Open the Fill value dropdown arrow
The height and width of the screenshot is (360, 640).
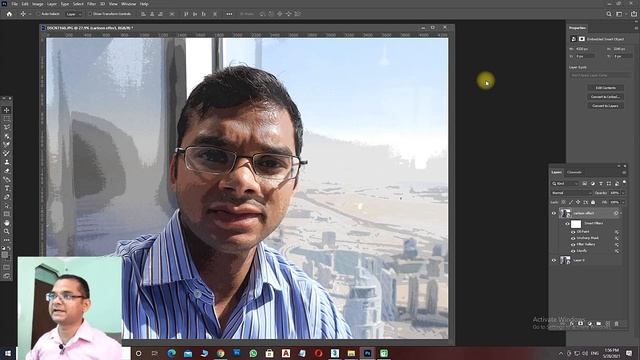623,202
